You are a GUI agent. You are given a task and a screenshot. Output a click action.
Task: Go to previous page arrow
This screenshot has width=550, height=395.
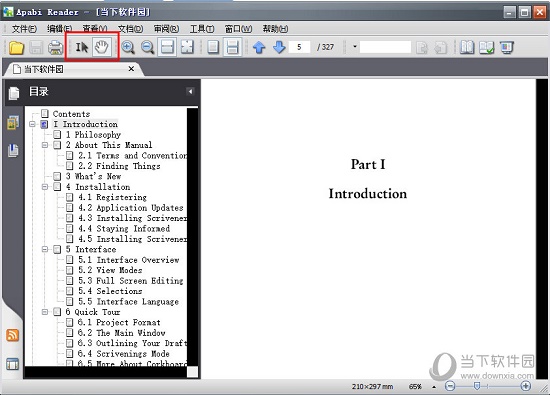[259, 47]
